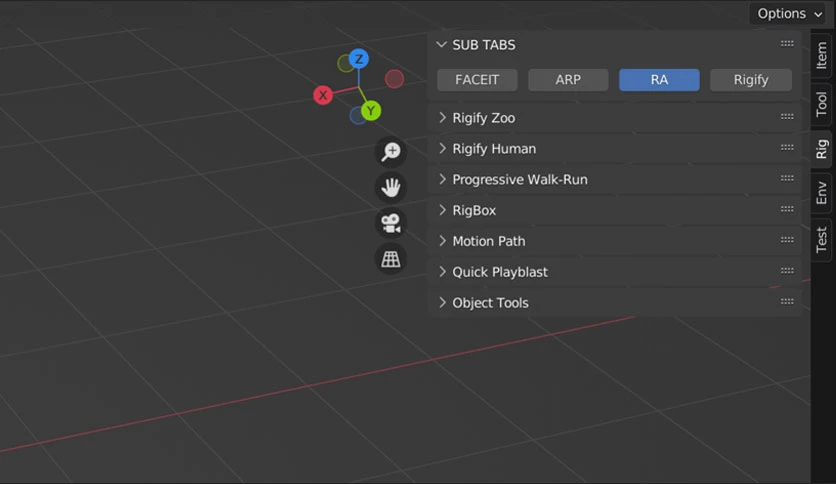This screenshot has height=484, width=836.
Task: Click the Zoom in/out viewport icon
Action: pyautogui.click(x=391, y=152)
